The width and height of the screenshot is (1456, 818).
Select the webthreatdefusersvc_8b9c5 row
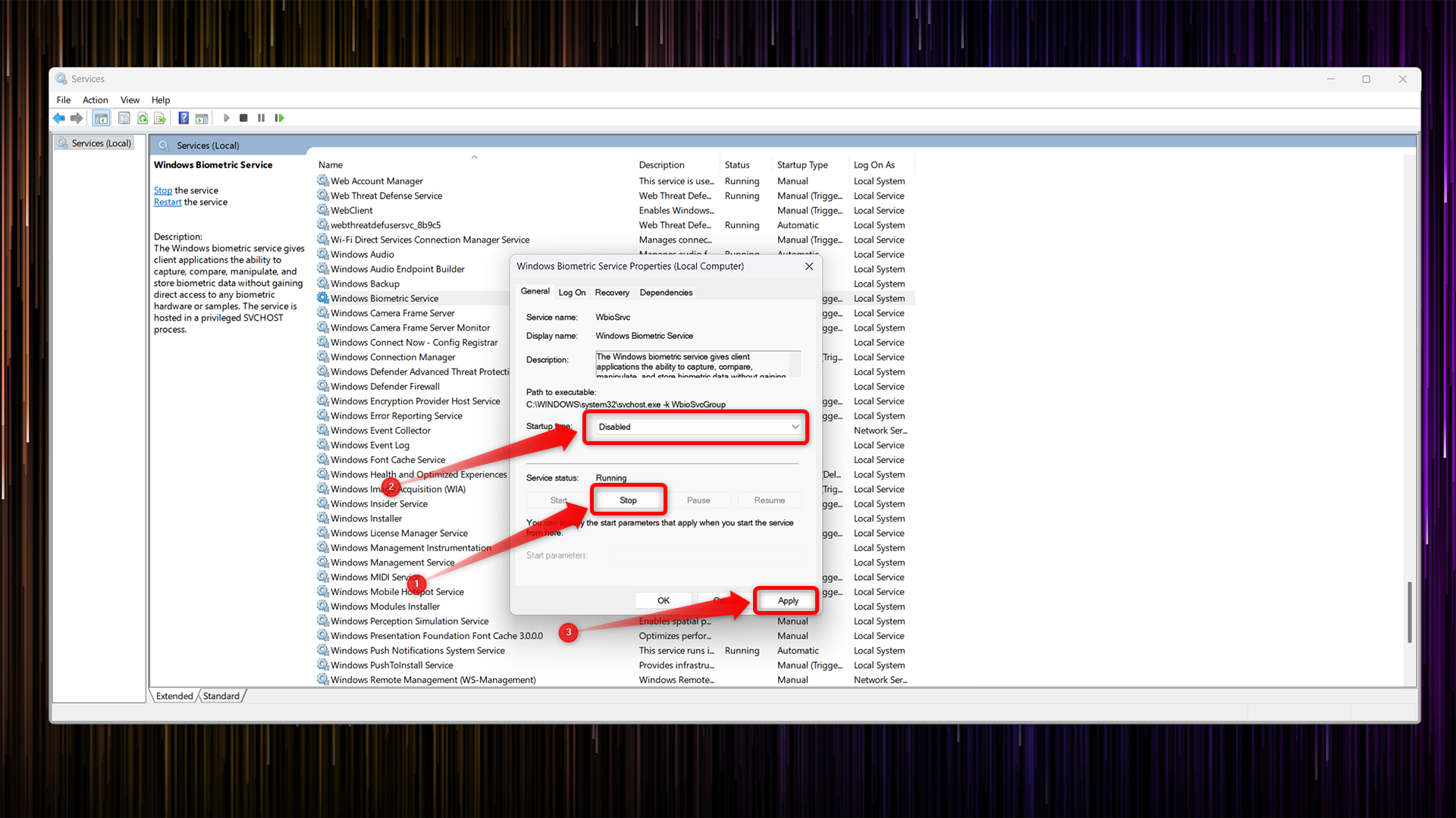point(614,225)
